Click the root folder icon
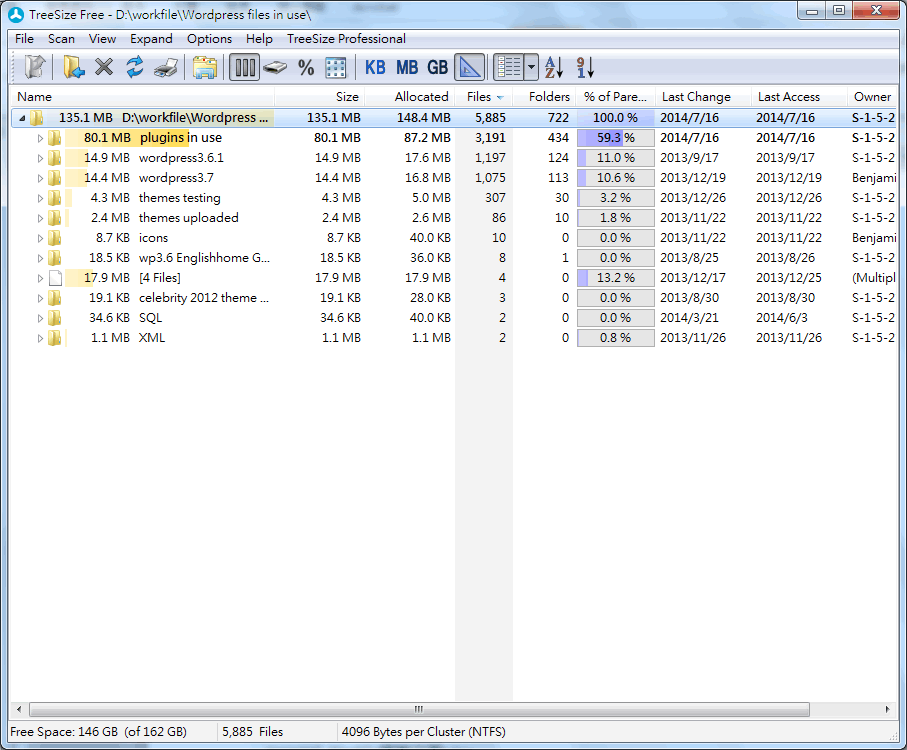The width and height of the screenshot is (907, 750). tap(36, 118)
